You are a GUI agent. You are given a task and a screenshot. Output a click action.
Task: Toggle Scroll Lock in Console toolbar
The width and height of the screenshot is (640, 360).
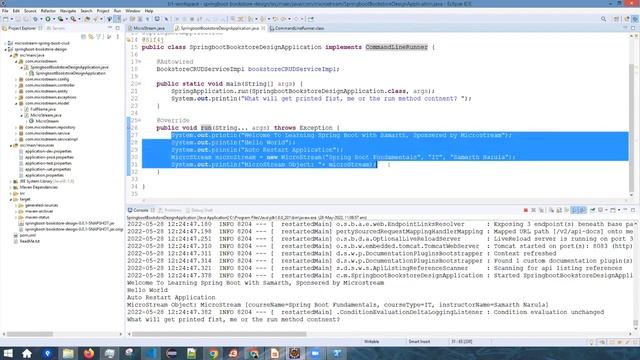[x=559, y=210]
